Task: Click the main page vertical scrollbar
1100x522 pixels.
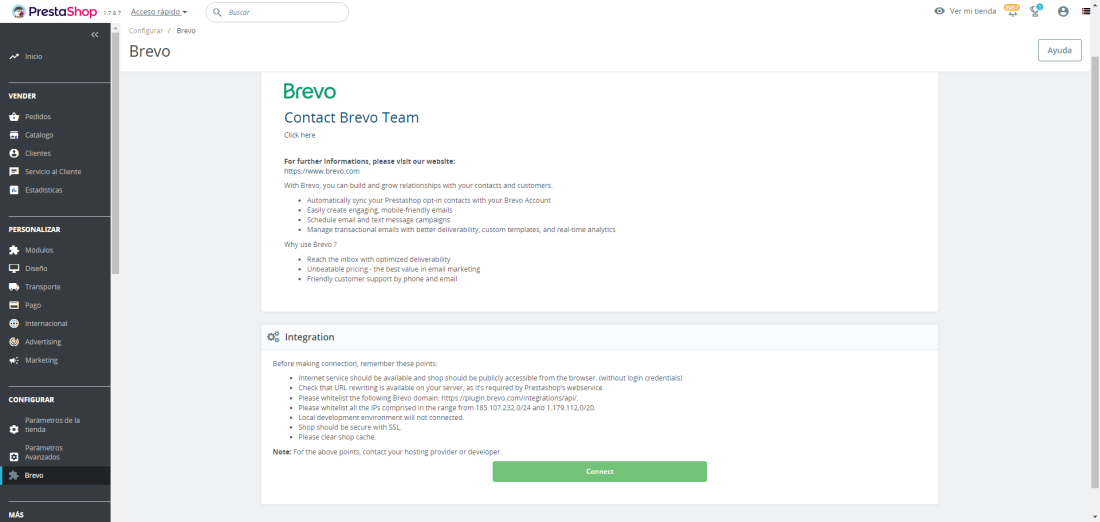Action: [1096, 274]
